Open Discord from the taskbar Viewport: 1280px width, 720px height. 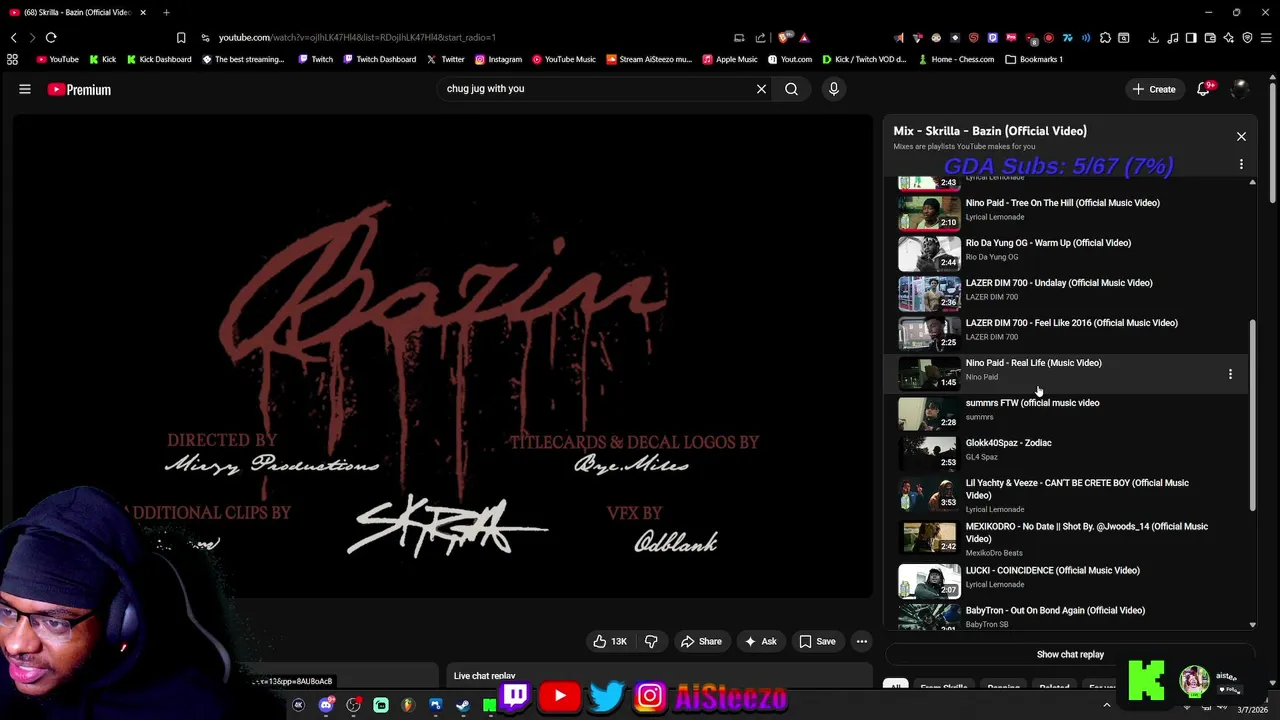326,705
